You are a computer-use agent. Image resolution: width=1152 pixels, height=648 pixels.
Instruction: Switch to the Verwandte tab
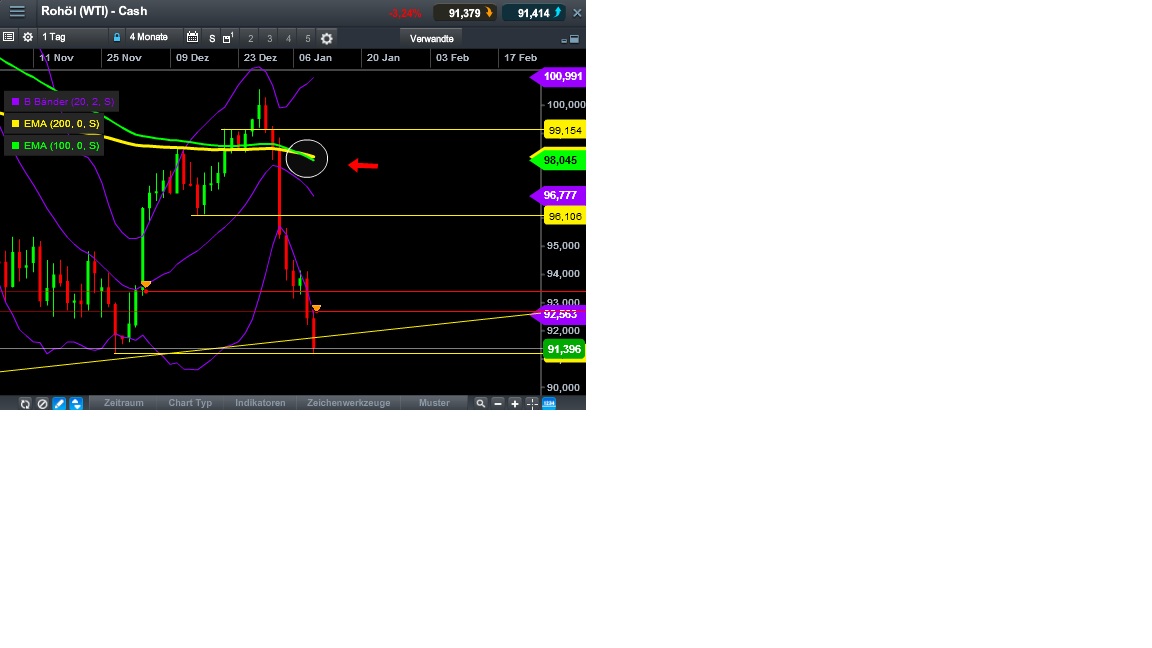point(430,38)
